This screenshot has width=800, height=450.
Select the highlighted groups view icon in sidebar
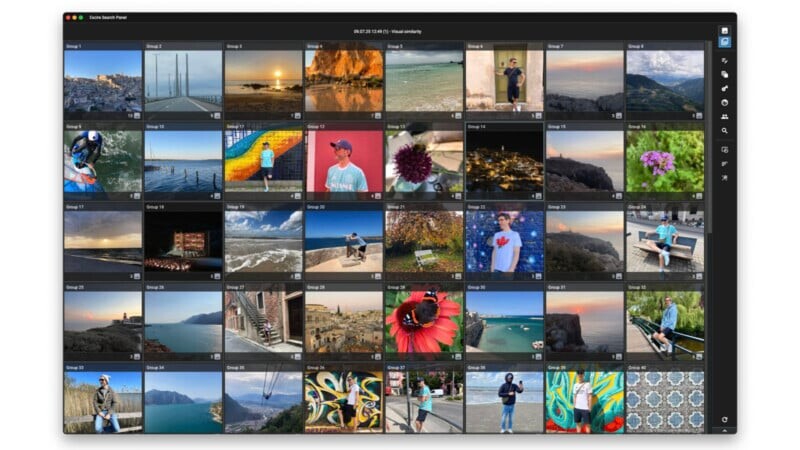(724, 43)
